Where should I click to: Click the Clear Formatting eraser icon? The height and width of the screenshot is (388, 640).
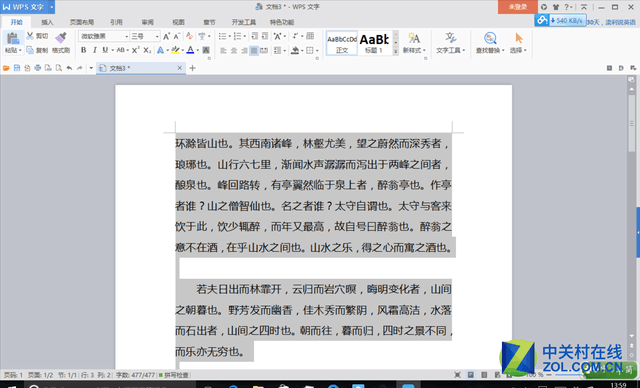(x=189, y=36)
